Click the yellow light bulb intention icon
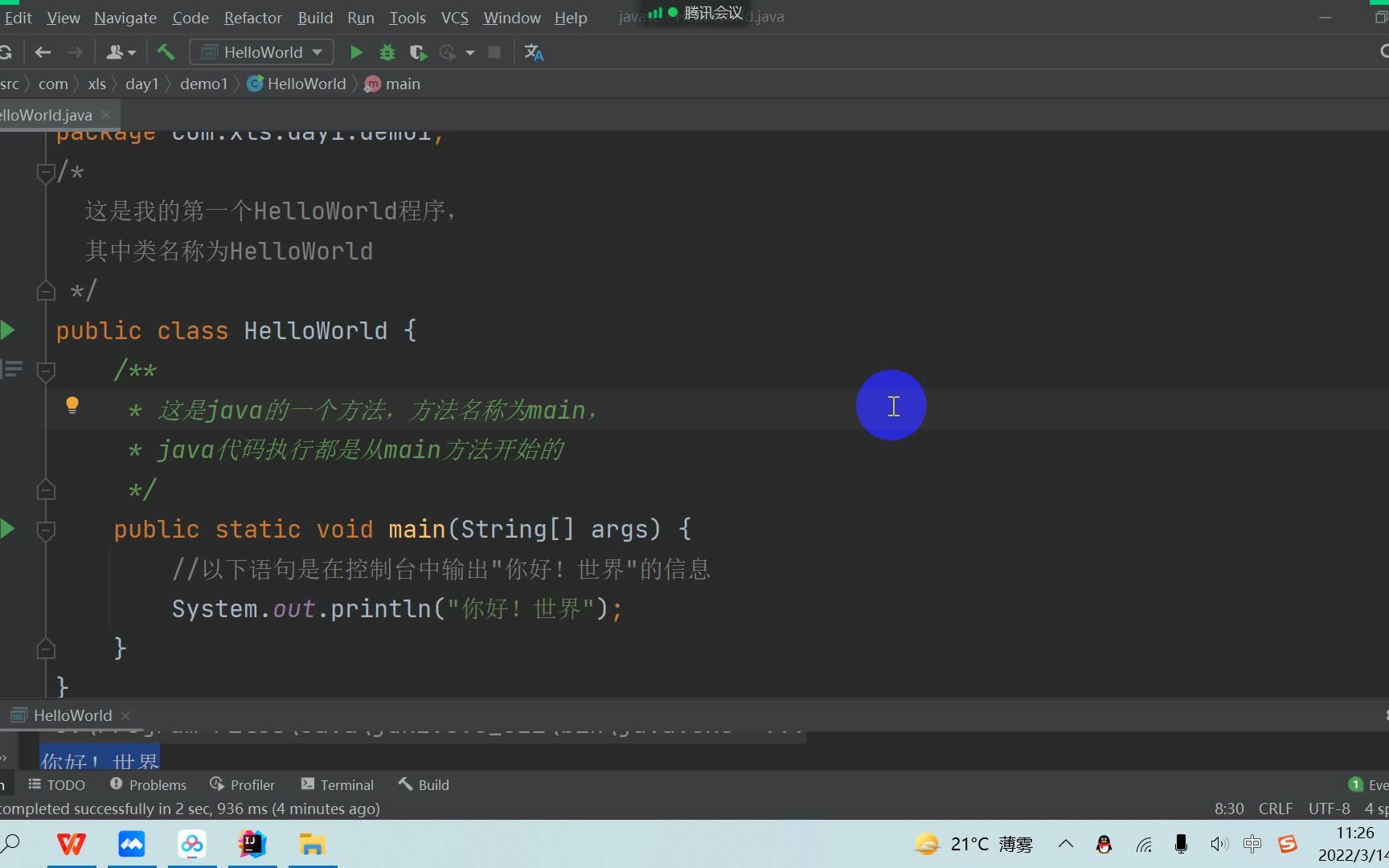The width and height of the screenshot is (1389, 868). pos(72,405)
